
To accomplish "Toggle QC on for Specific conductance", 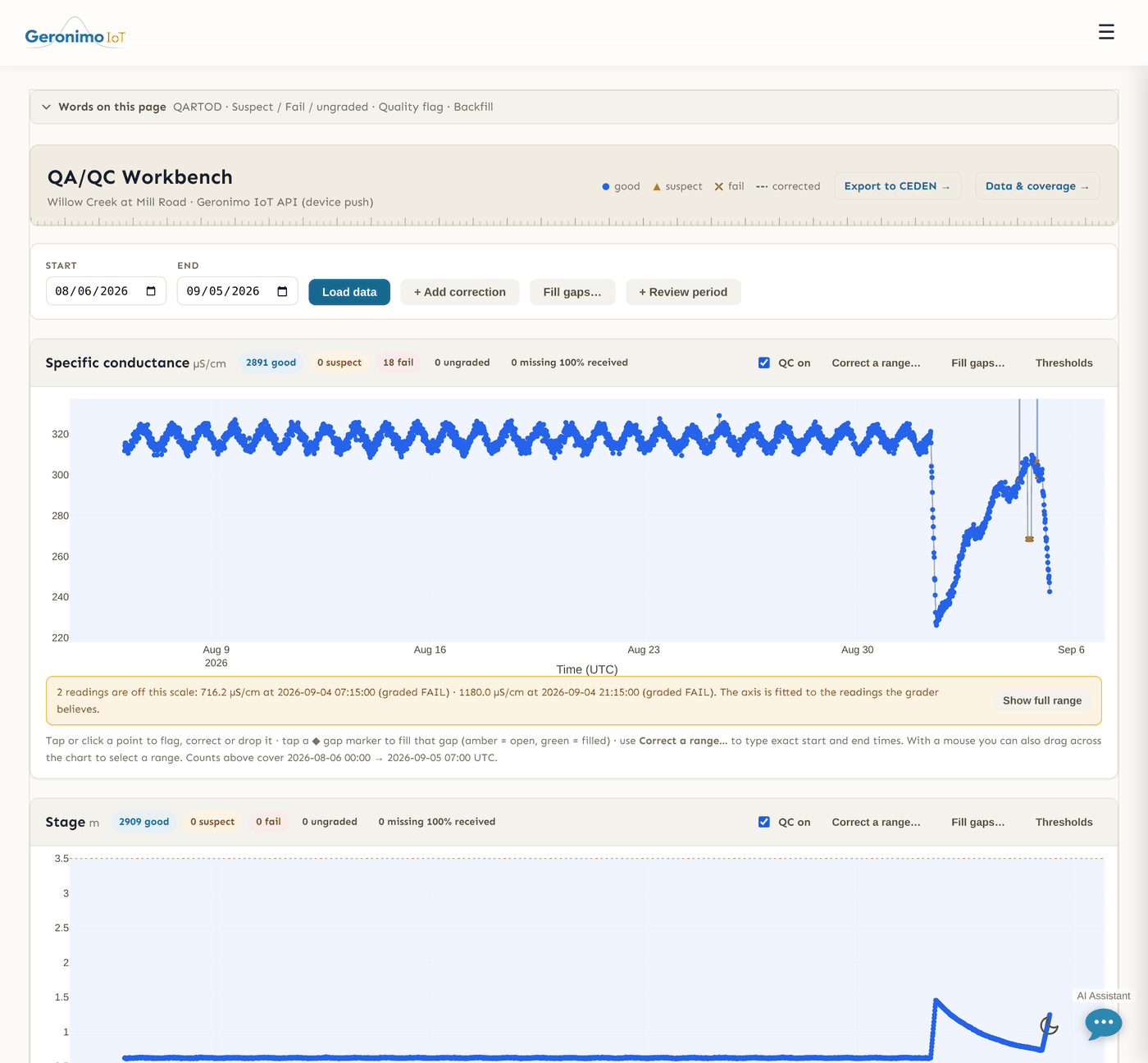I will point(764,363).
